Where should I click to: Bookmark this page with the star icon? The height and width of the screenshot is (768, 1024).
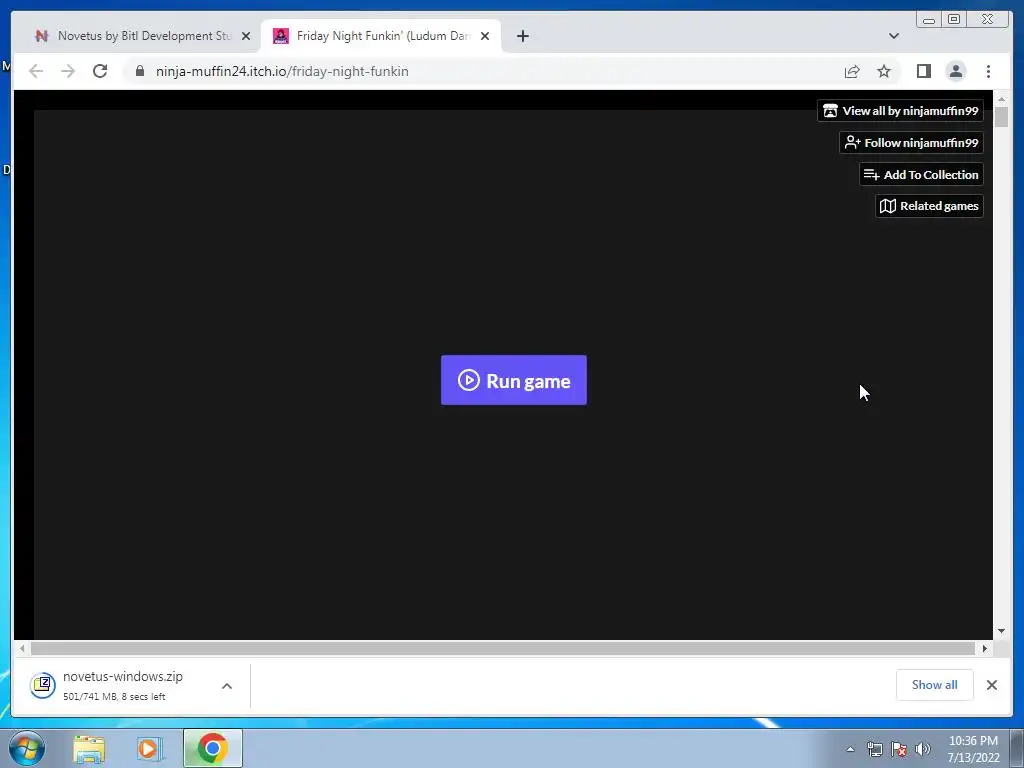884,71
